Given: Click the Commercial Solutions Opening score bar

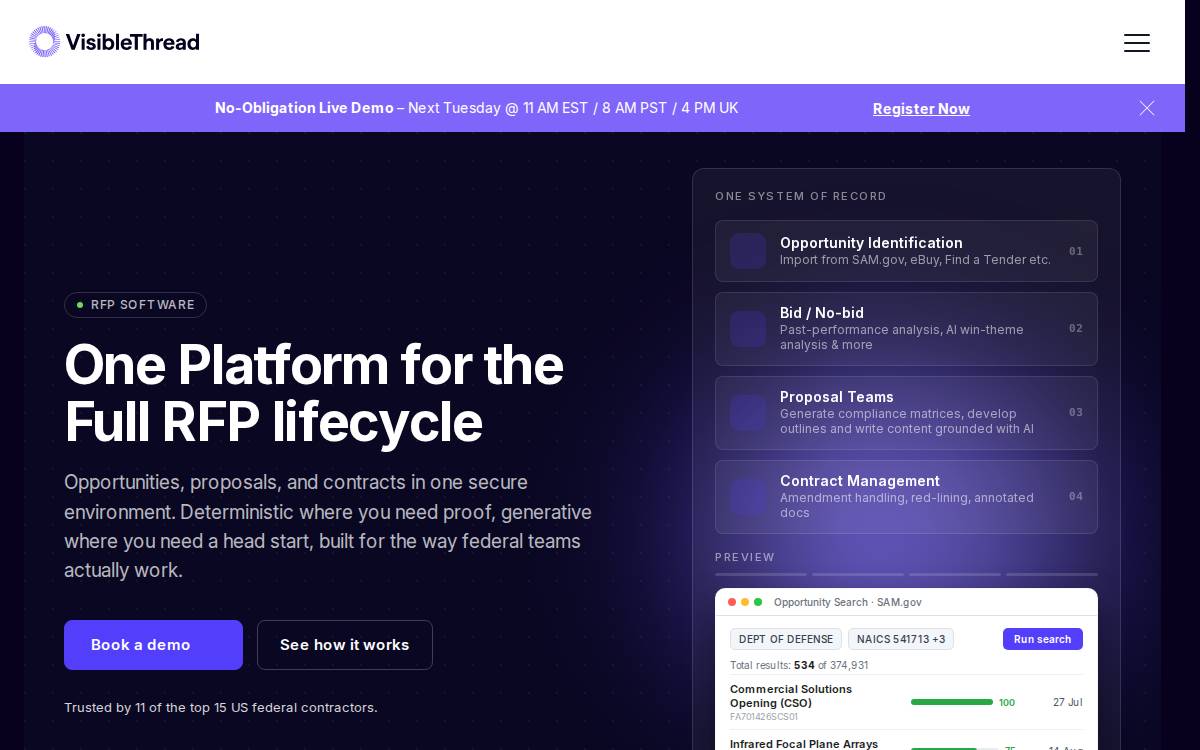Looking at the screenshot, I should coord(952,702).
